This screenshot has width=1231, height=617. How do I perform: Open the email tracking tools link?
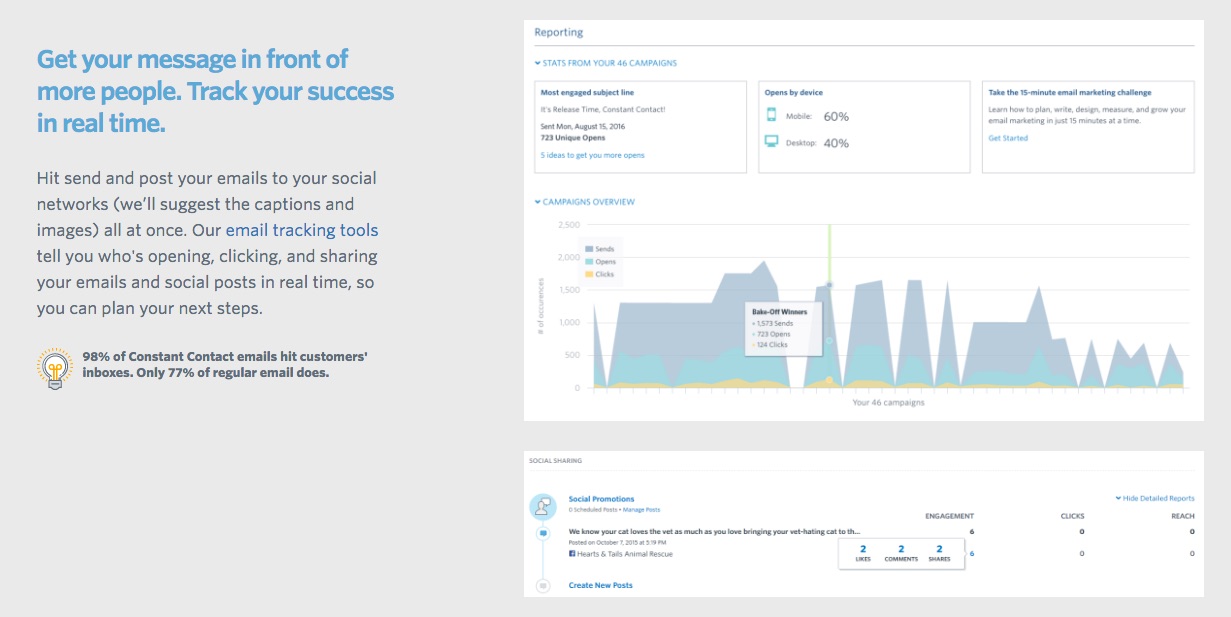click(302, 230)
